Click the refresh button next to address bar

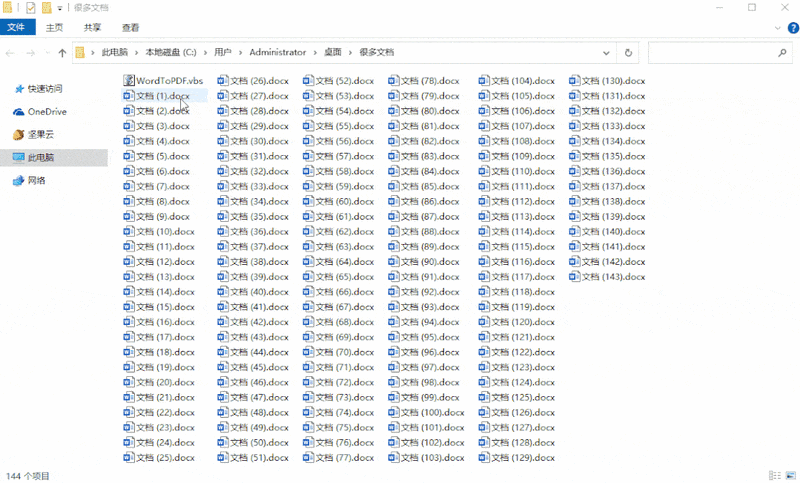(x=628, y=53)
